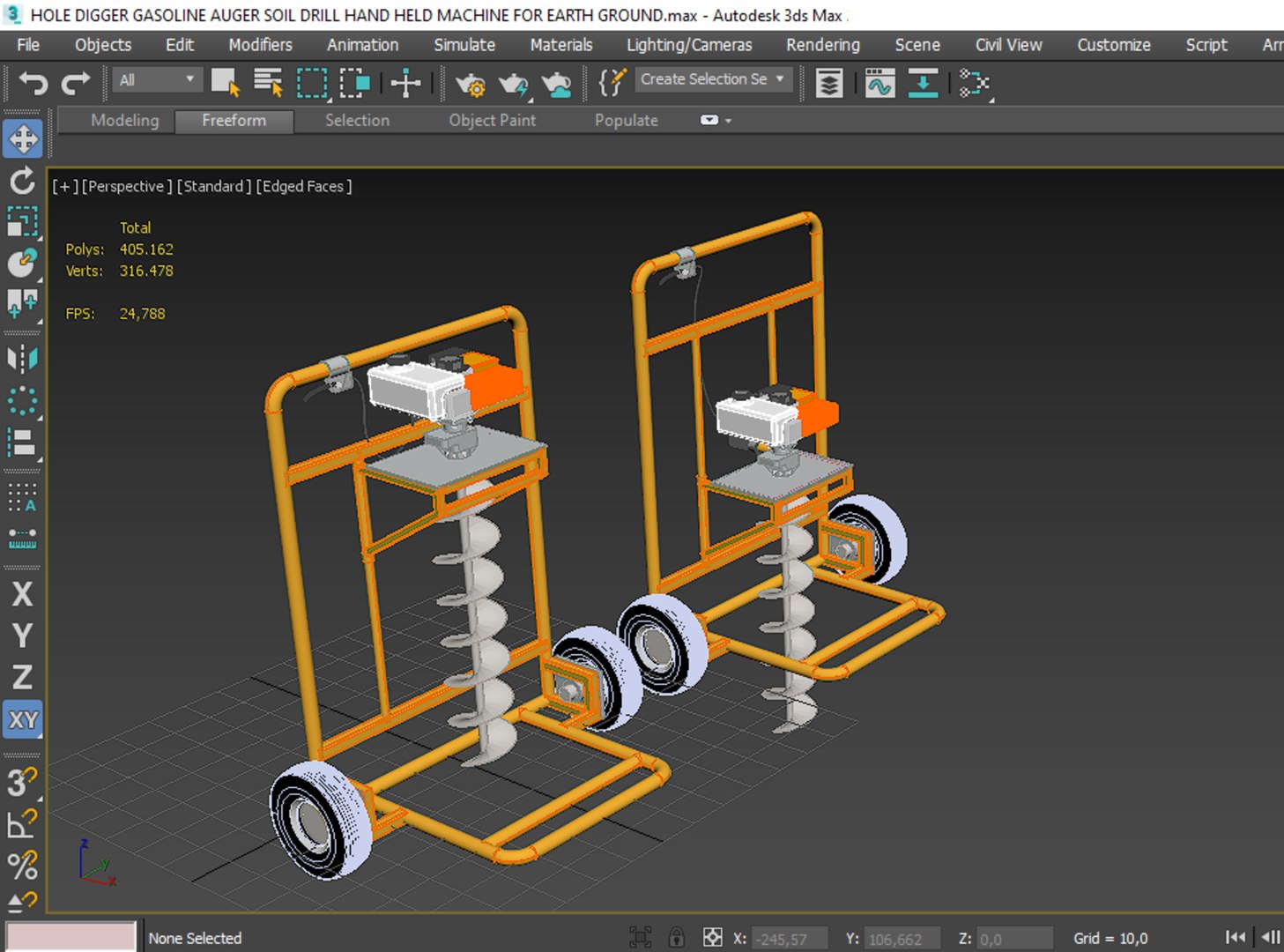Switch to the Populate ribbon tab

tap(626, 121)
